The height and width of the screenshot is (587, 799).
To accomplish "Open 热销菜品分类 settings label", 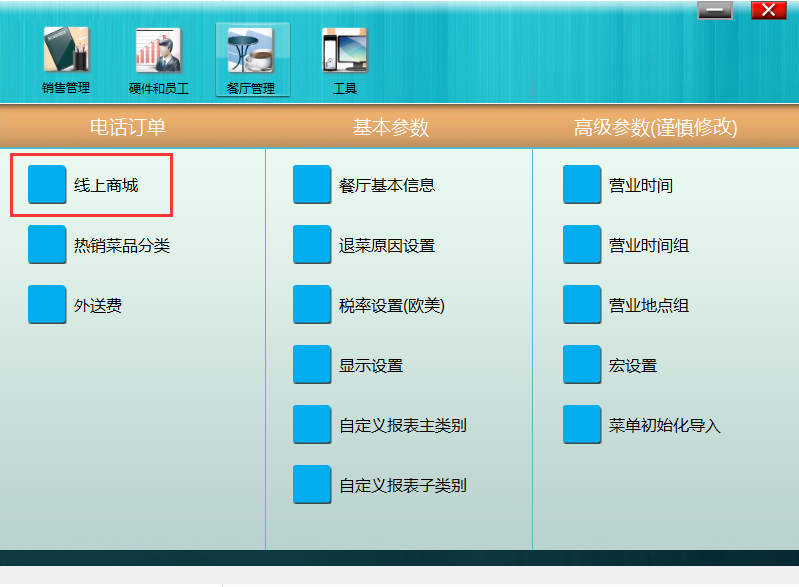I will 122,246.
